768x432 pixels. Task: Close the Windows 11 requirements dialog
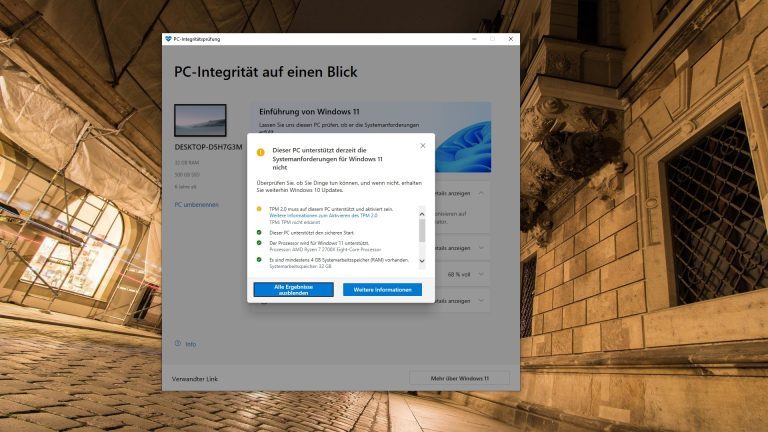[x=423, y=146]
